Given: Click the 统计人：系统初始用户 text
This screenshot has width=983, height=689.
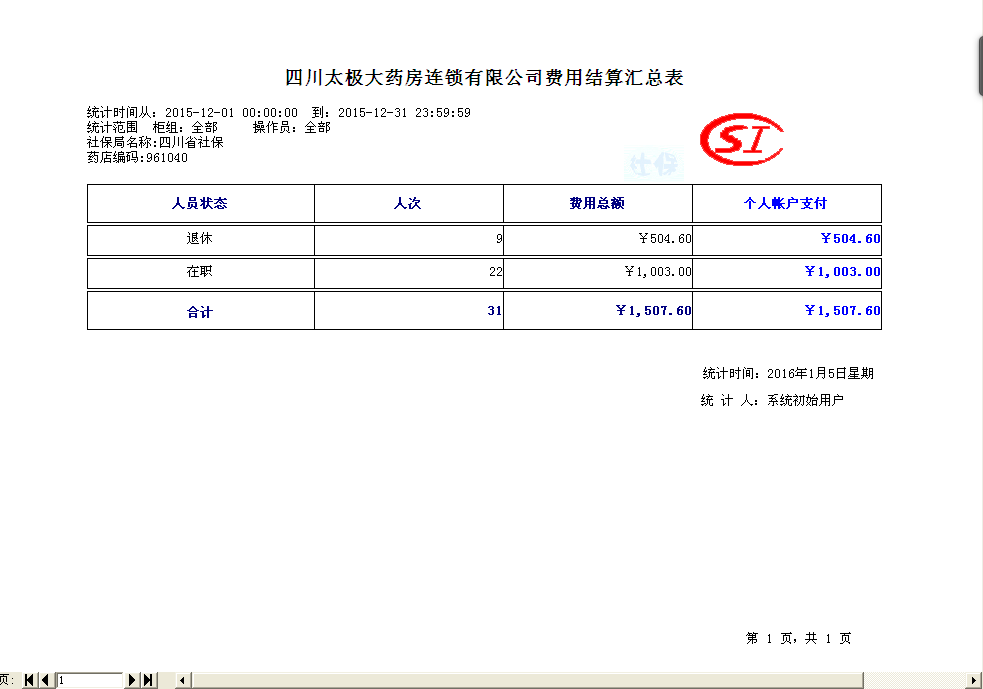Looking at the screenshot, I should coord(772,401).
